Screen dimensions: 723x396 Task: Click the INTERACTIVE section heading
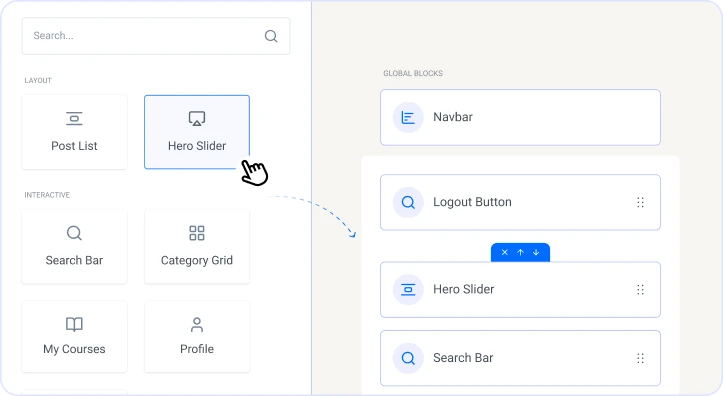coord(47,195)
